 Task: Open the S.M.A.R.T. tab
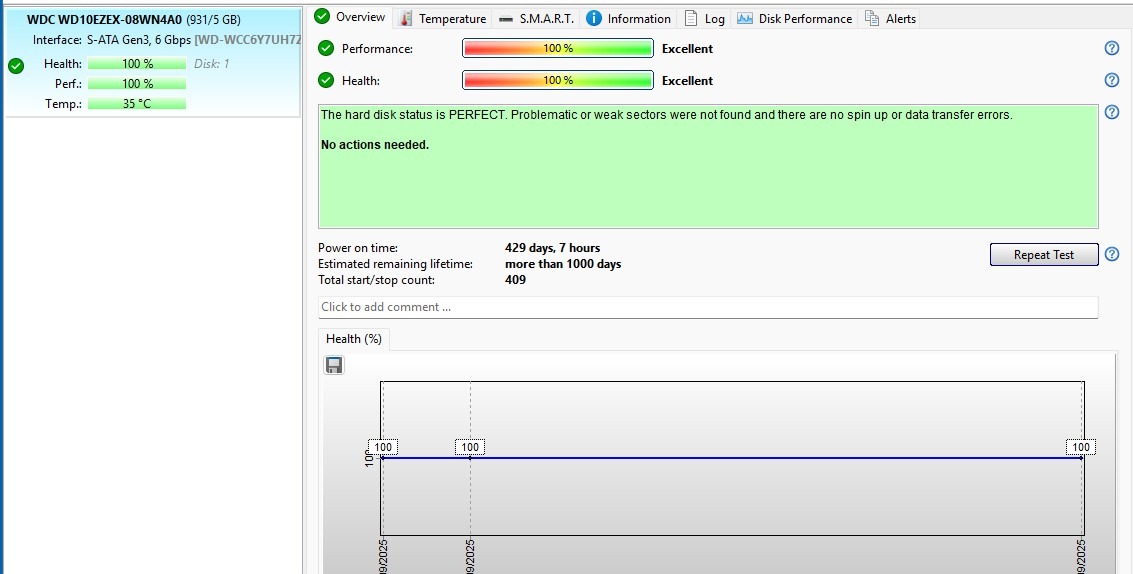(536, 18)
